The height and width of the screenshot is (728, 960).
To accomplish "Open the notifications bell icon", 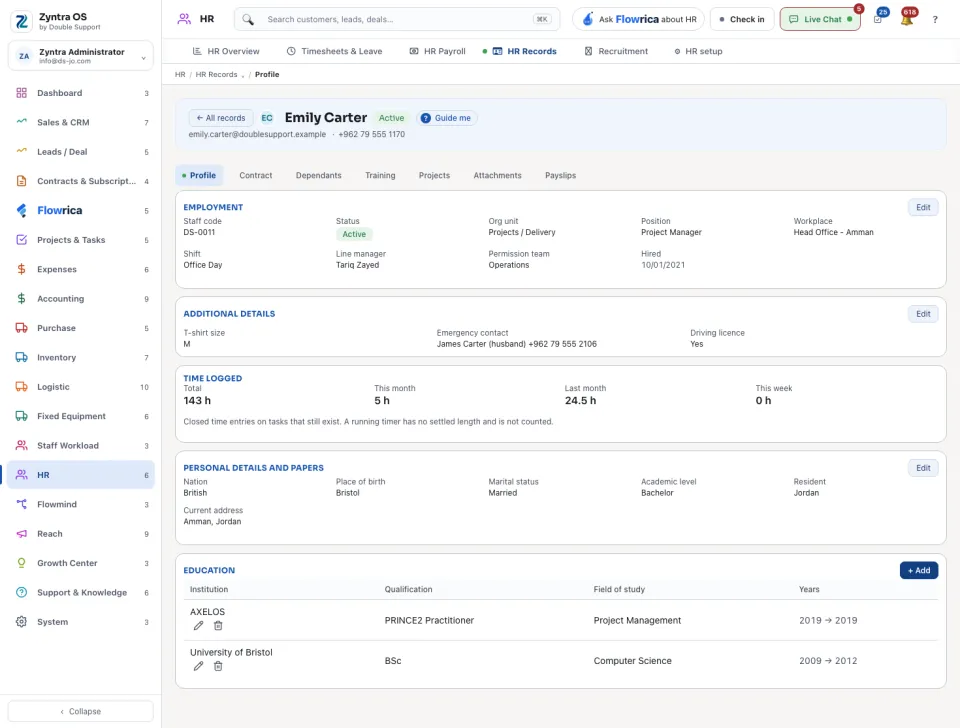I will click(907, 19).
